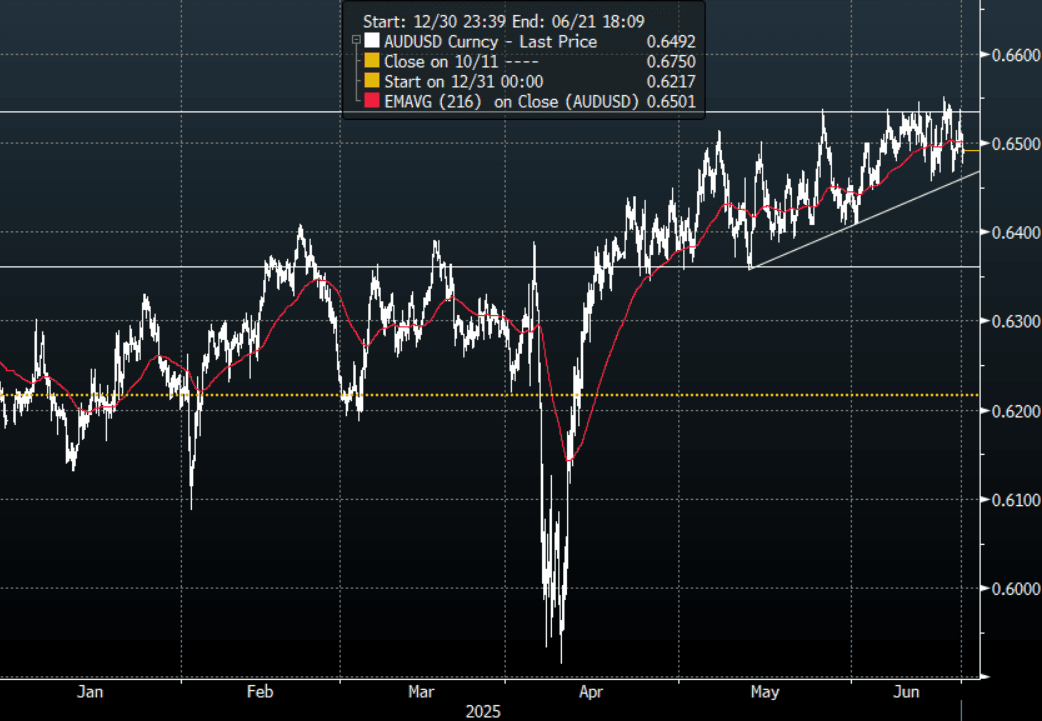The height and width of the screenshot is (721, 1042).
Task: Select the current price marker on the right axis
Action: [971, 151]
